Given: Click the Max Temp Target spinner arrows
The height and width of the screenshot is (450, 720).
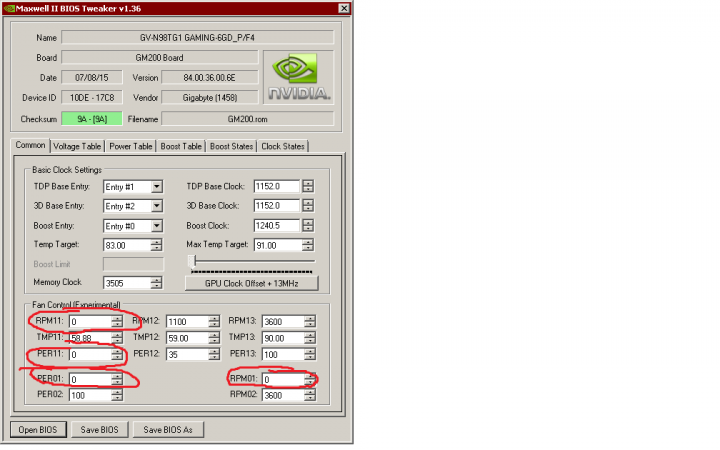Looking at the screenshot, I should coord(308,245).
